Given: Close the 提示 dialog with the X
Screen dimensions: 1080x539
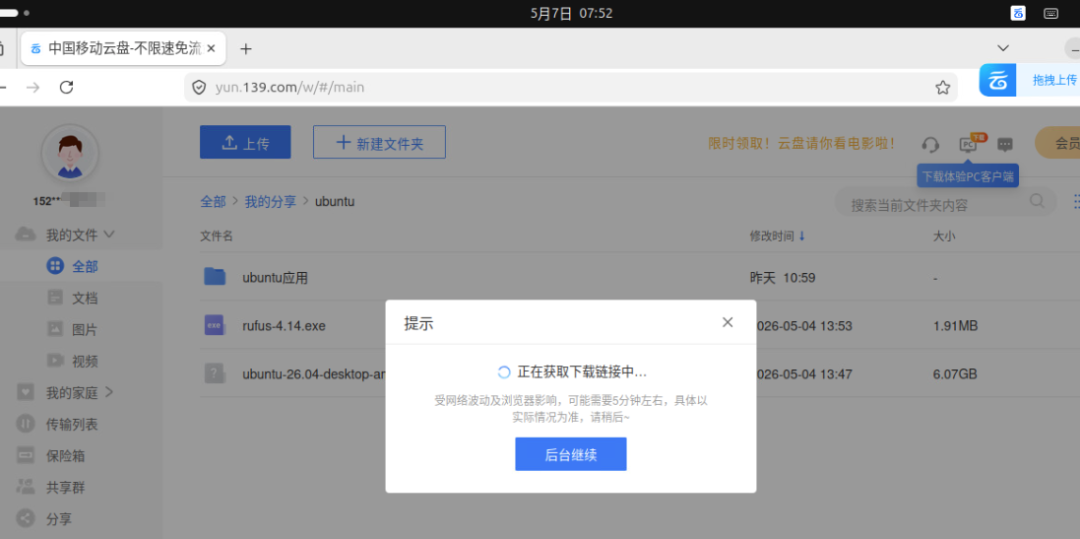Looking at the screenshot, I should click(727, 322).
